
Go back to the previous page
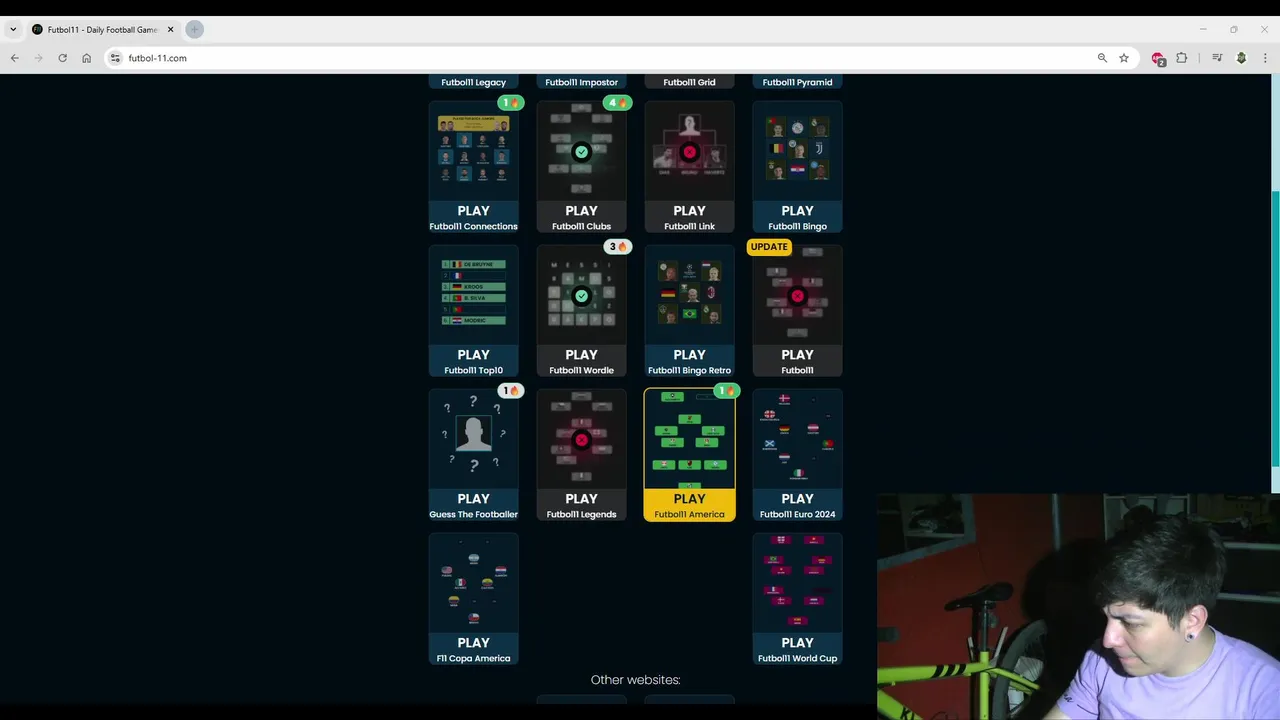coord(15,58)
